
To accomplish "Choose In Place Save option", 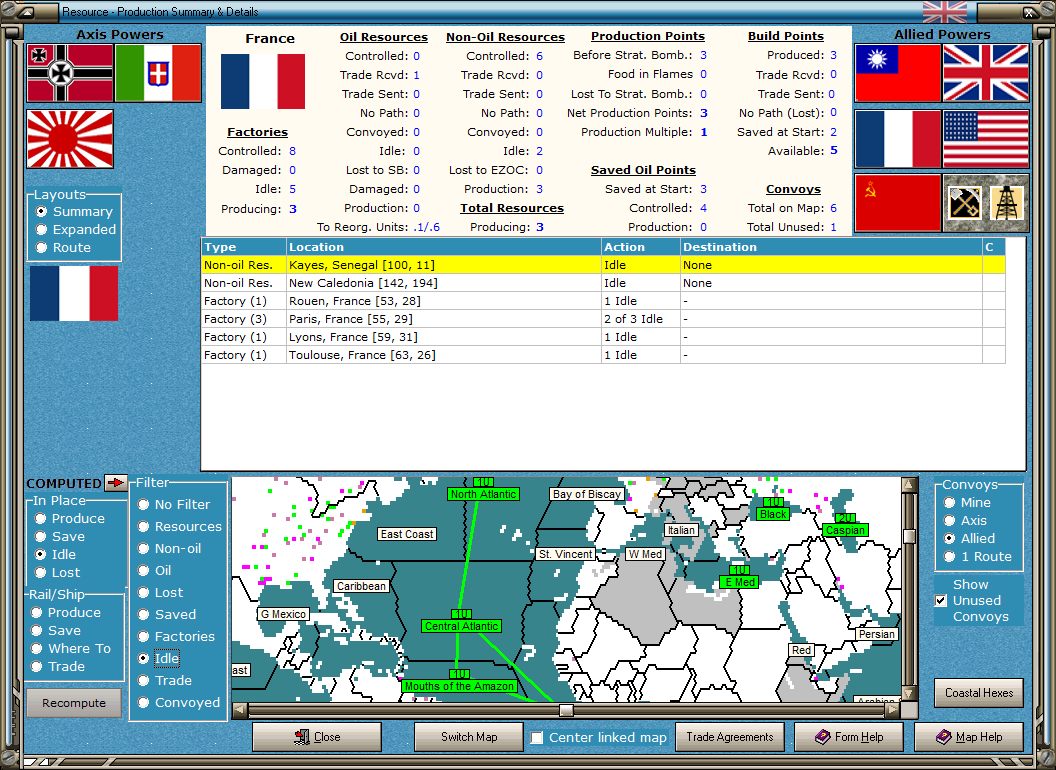I will point(60,537).
